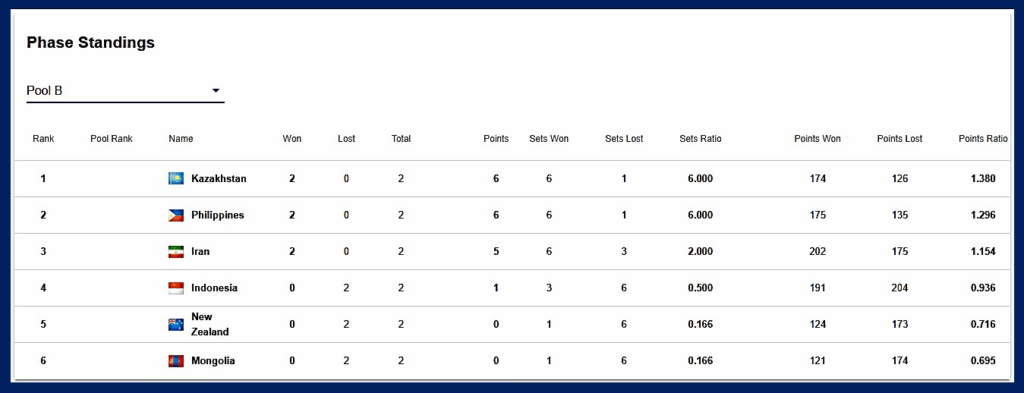Viewport: 1024px width, 393px height.
Task: Click the Kazakhstan flag icon
Action: pyautogui.click(x=176, y=179)
